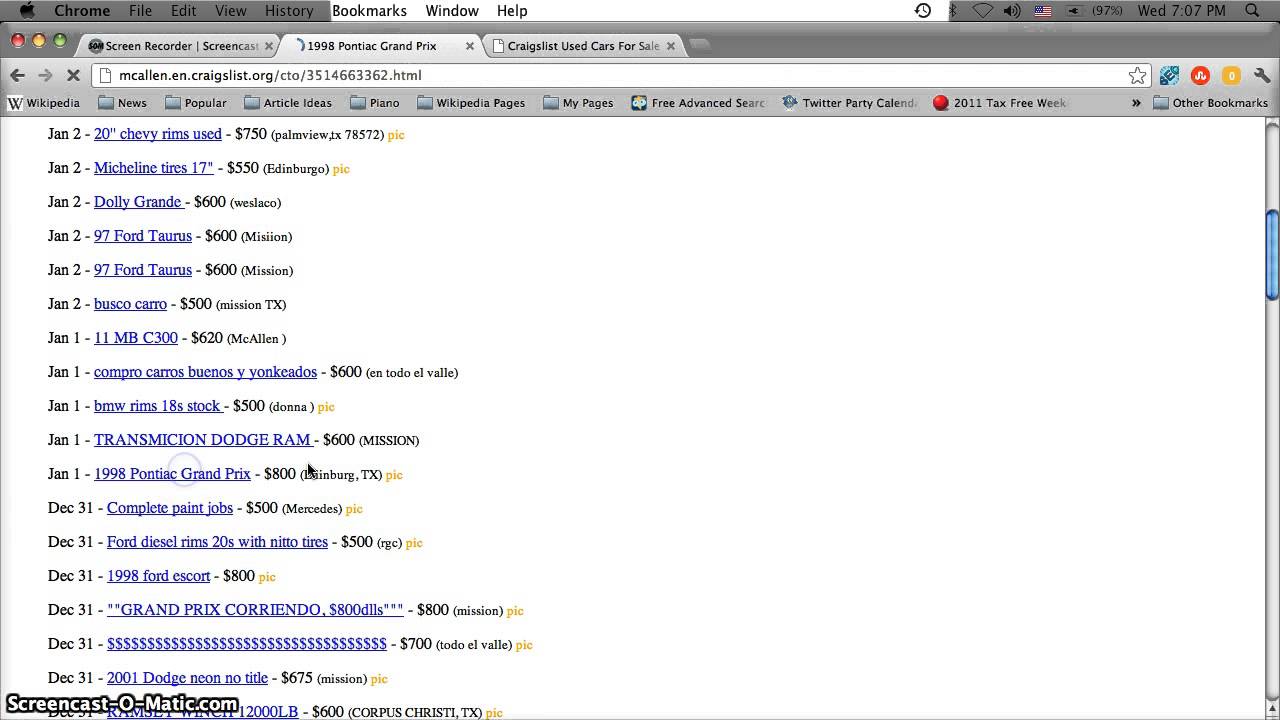
Task: Open the Chrome application menu
Action: coord(82,11)
